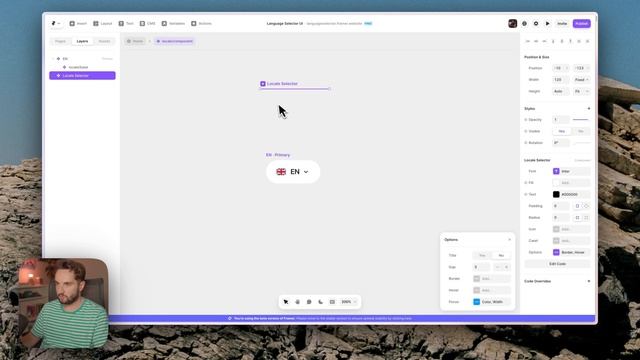Click the UK flag in EN selector
Image resolution: width=640 pixels, height=360 pixels.
(x=281, y=172)
